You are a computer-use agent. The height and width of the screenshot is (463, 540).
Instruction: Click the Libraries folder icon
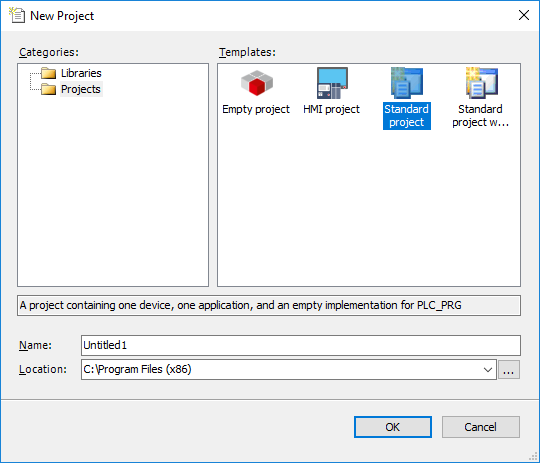[48, 73]
